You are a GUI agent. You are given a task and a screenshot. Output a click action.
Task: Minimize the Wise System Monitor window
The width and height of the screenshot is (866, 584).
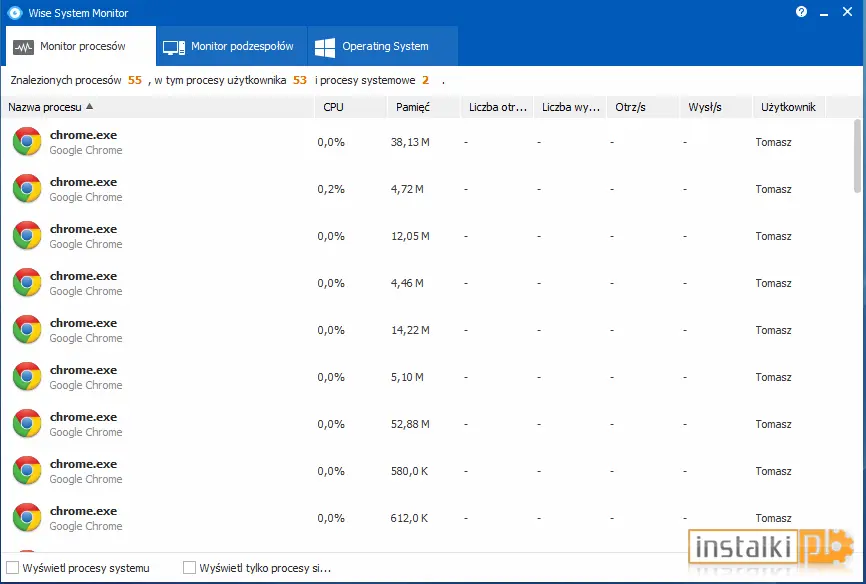824,12
